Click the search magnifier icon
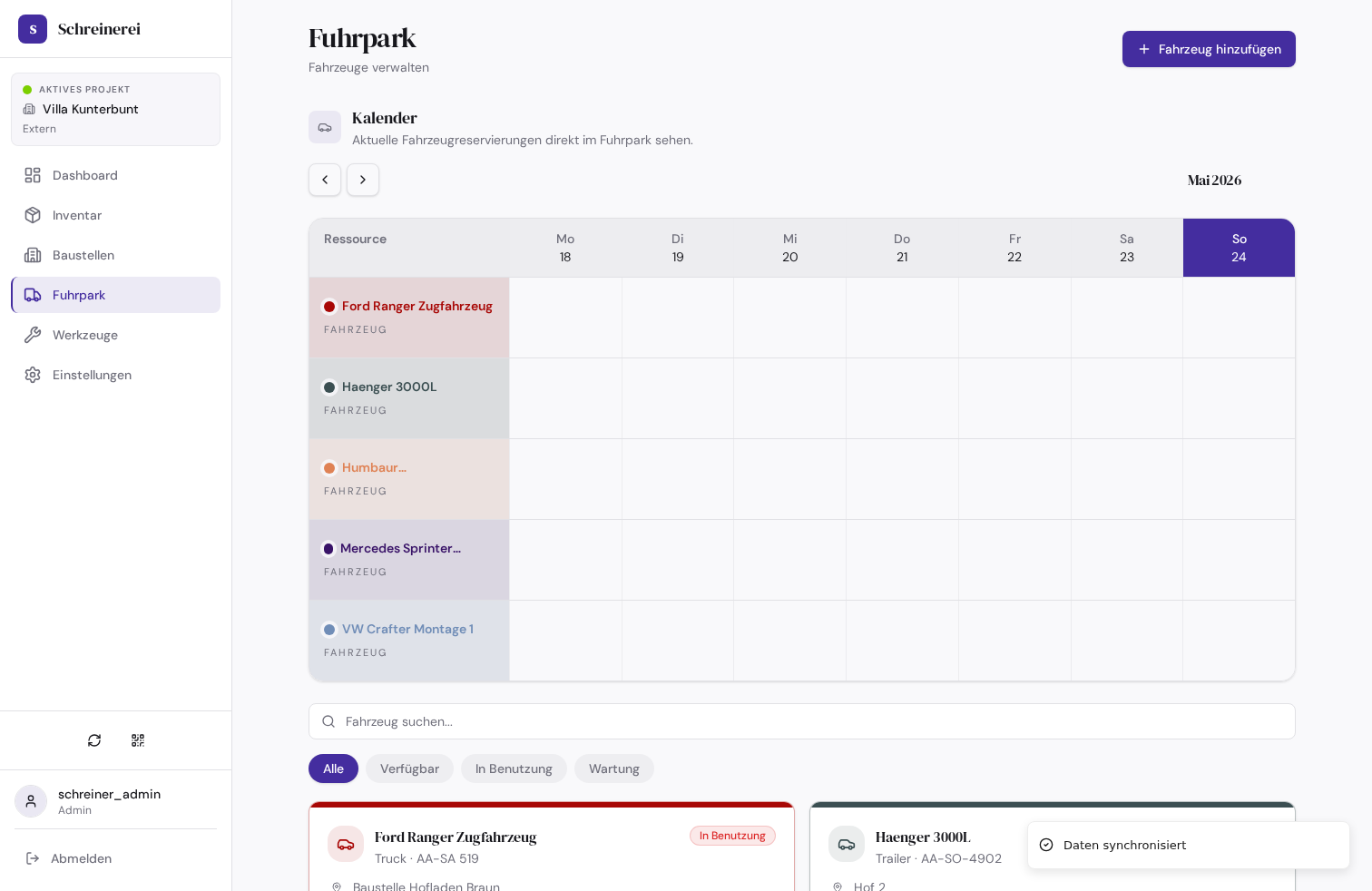The image size is (1372, 891). (328, 721)
